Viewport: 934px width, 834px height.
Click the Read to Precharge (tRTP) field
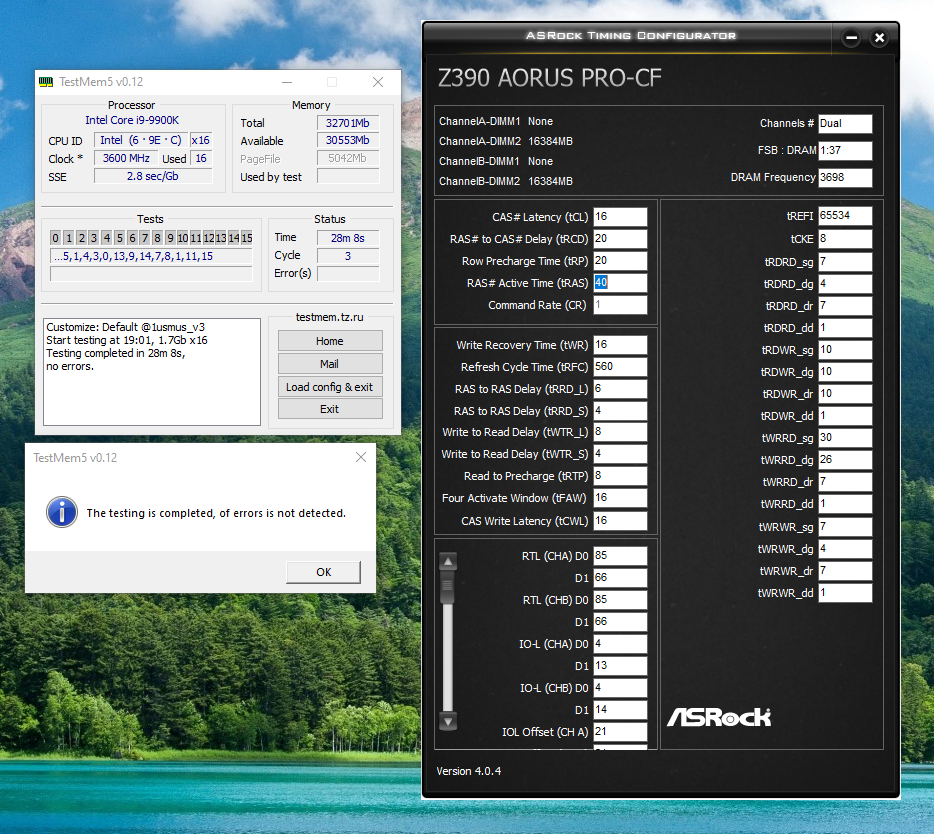[620, 475]
